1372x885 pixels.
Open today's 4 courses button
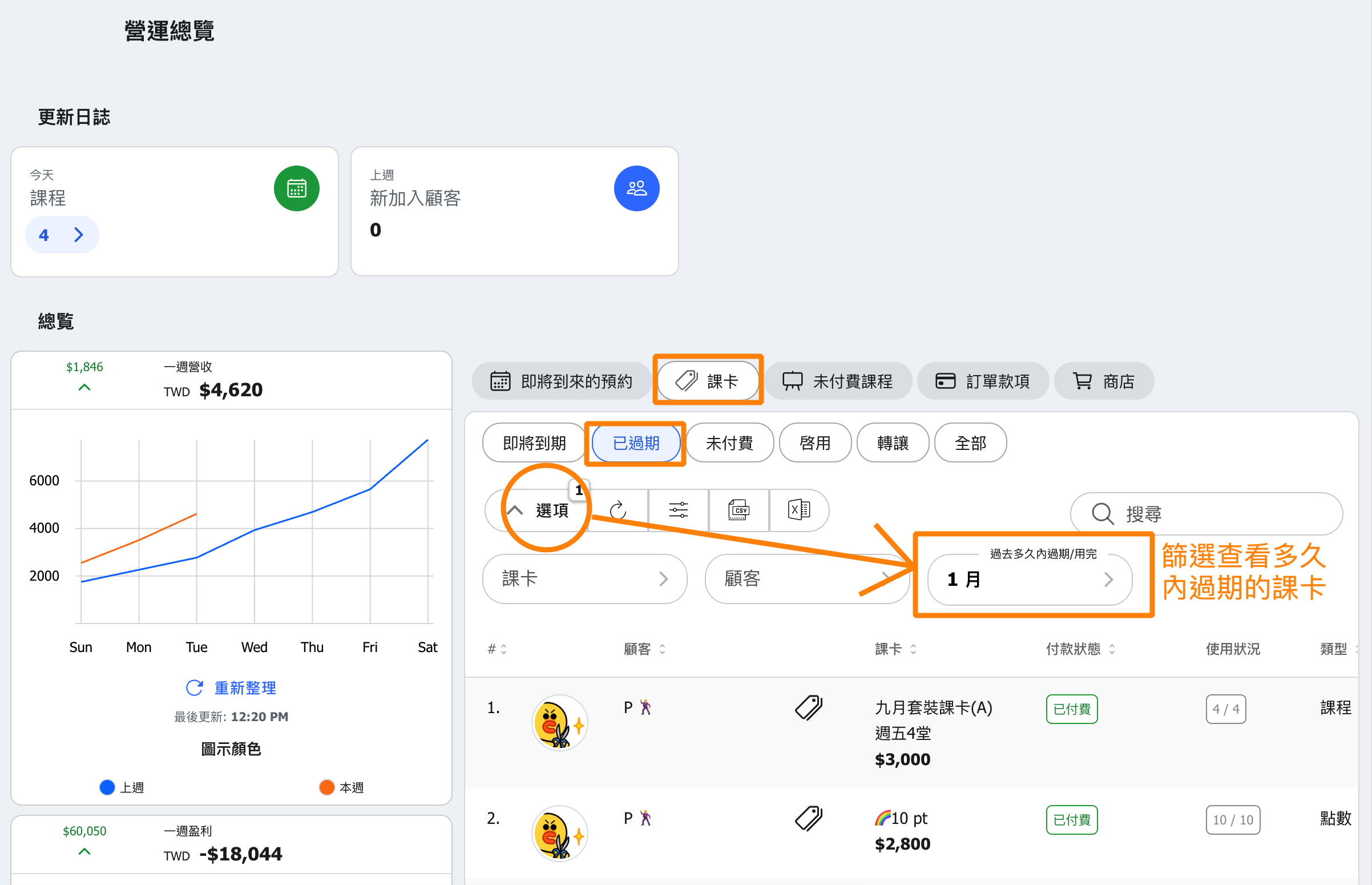[62, 235]
